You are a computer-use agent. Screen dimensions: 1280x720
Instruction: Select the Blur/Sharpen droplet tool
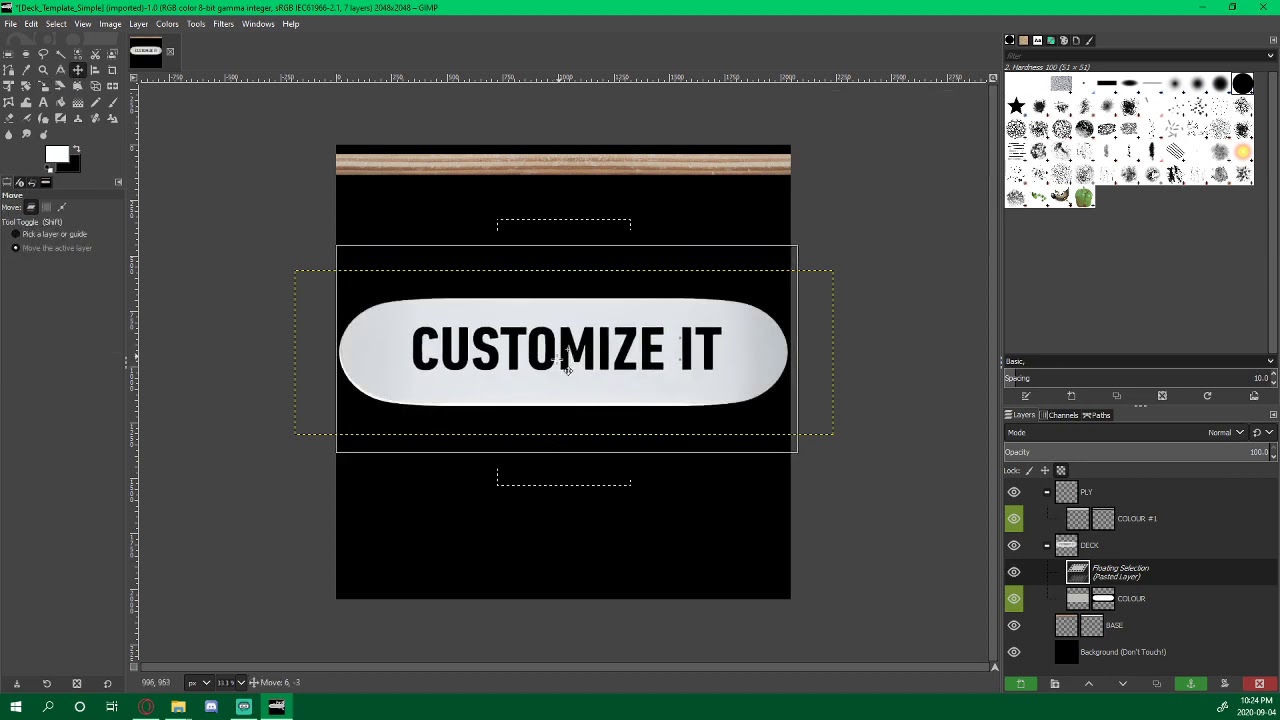pyautogui.click(x=8, y=135)
